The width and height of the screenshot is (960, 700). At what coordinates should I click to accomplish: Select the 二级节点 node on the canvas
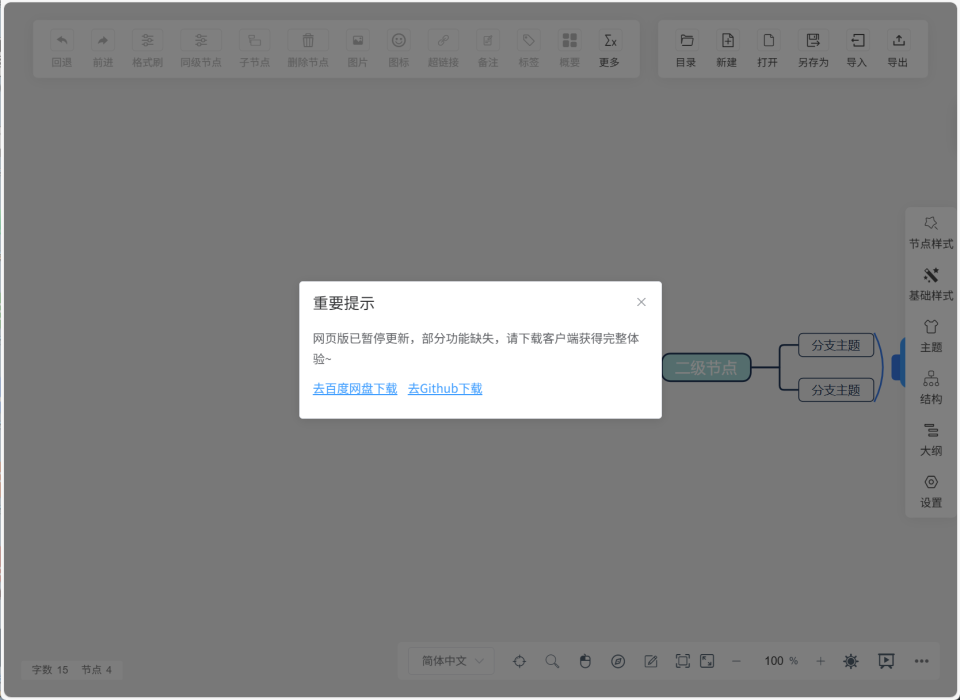point(706,367)
